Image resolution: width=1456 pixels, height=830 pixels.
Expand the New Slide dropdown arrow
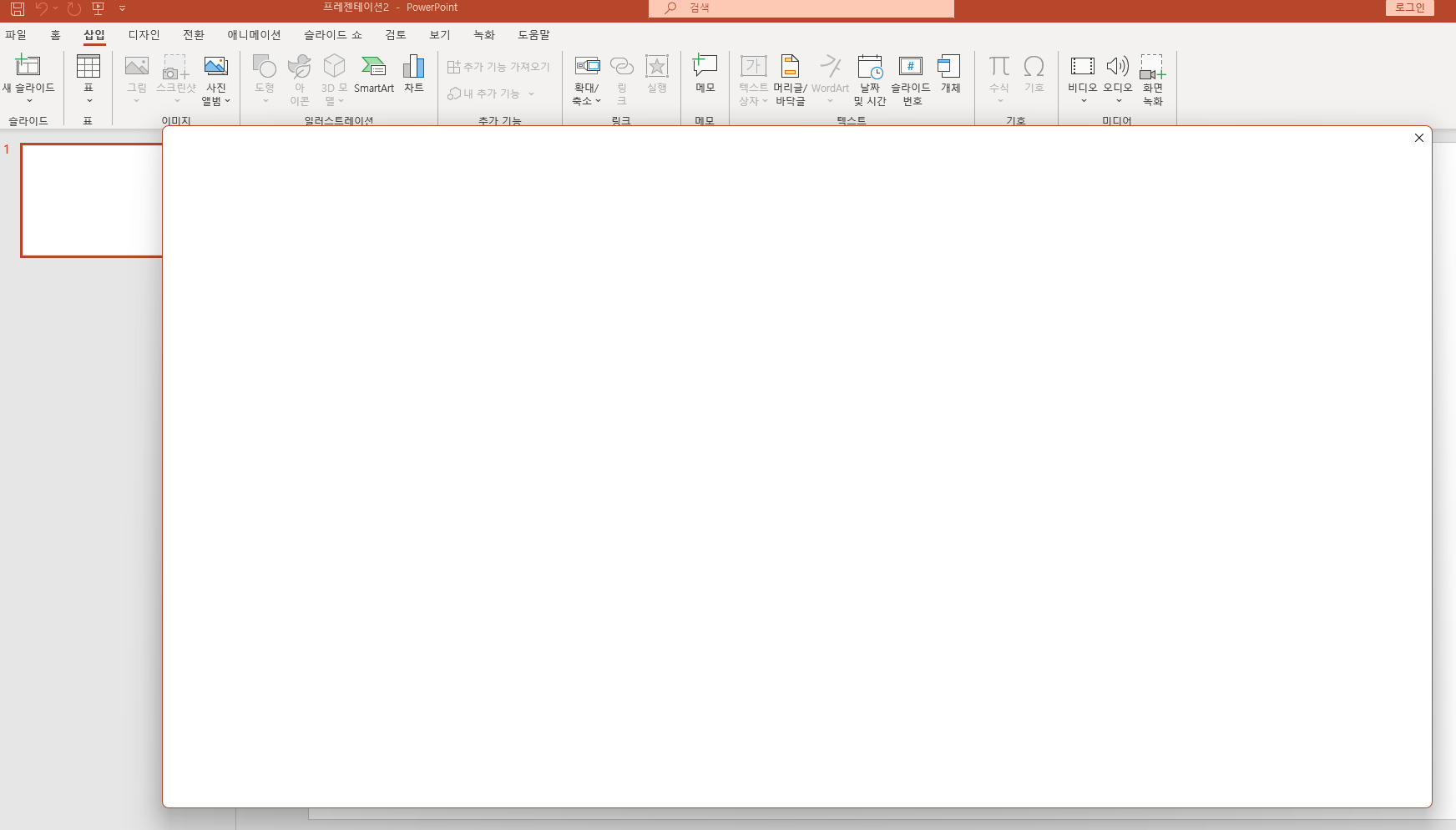coord(29,101)
